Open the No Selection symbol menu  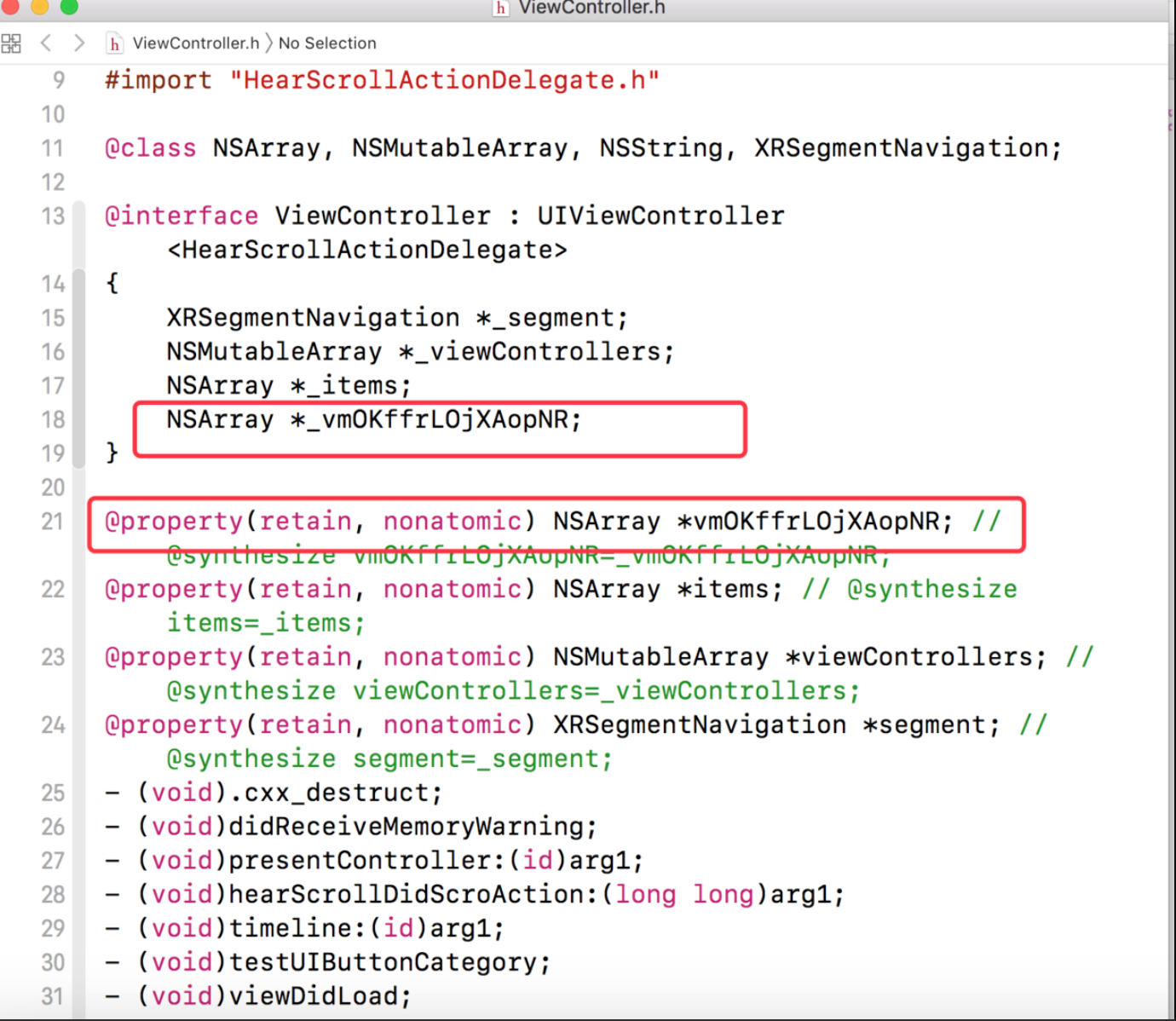[x=327, y=43]
